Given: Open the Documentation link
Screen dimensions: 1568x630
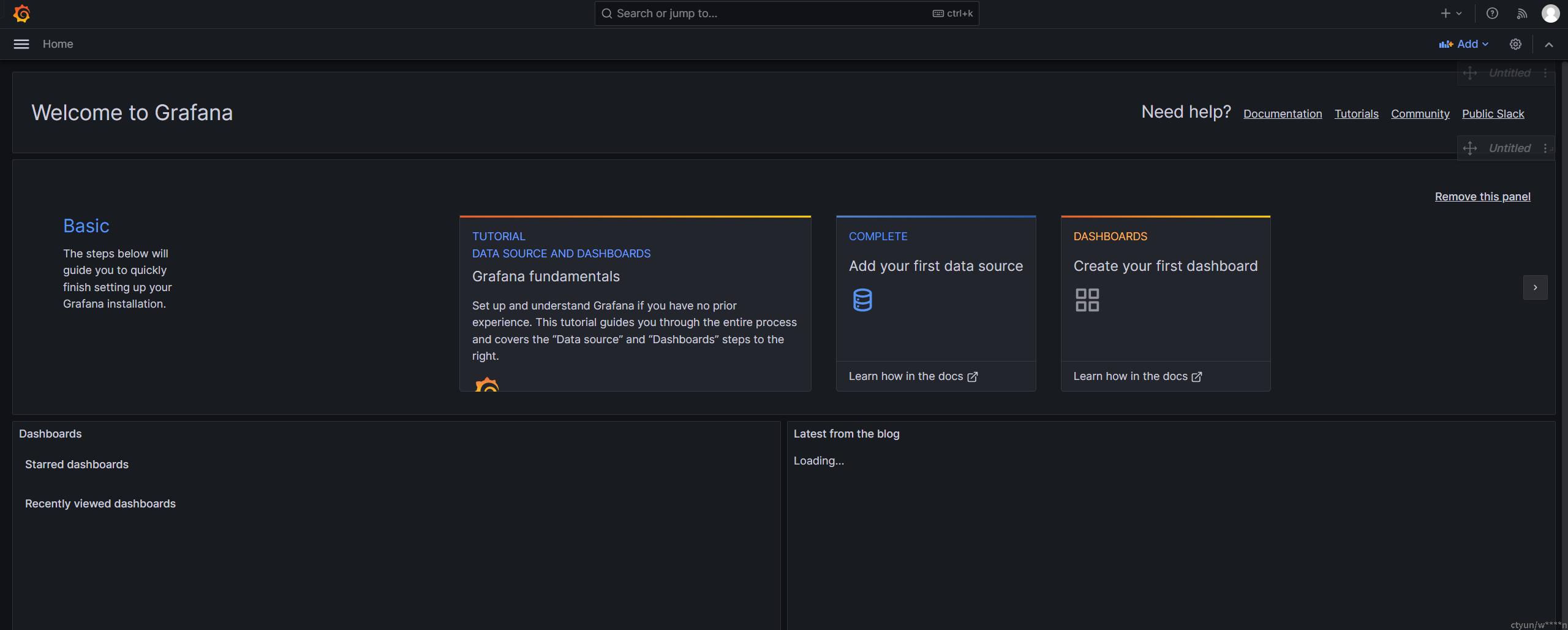Looking at the screenshot, I should point(1283,114).
